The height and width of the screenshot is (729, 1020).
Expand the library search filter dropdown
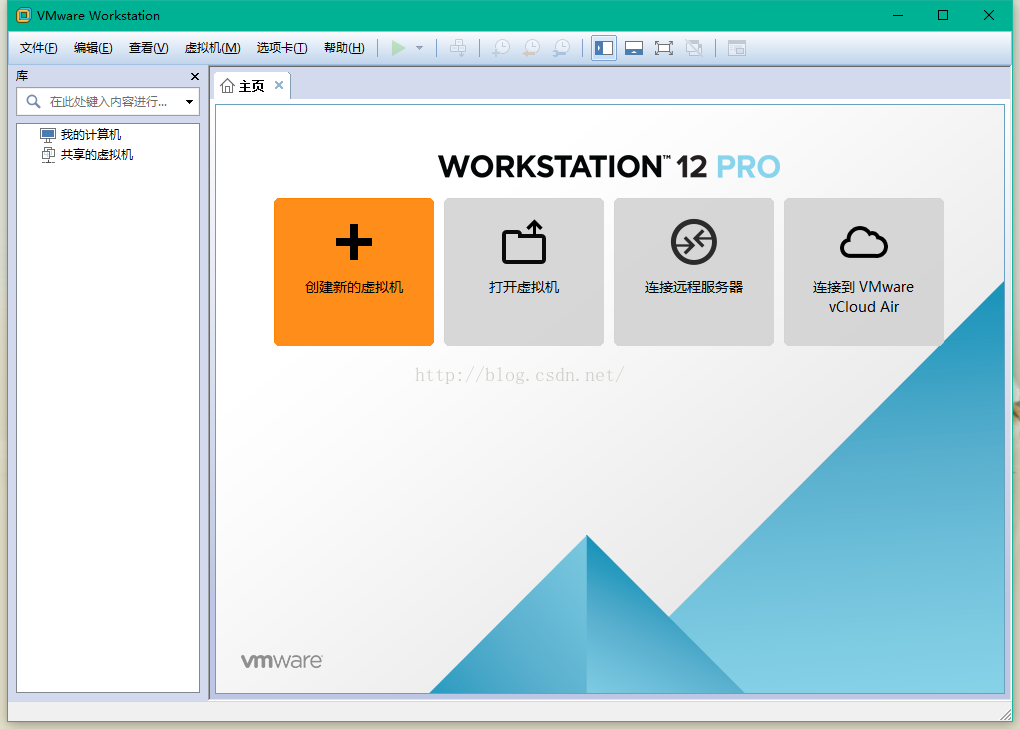click(189, 102)
